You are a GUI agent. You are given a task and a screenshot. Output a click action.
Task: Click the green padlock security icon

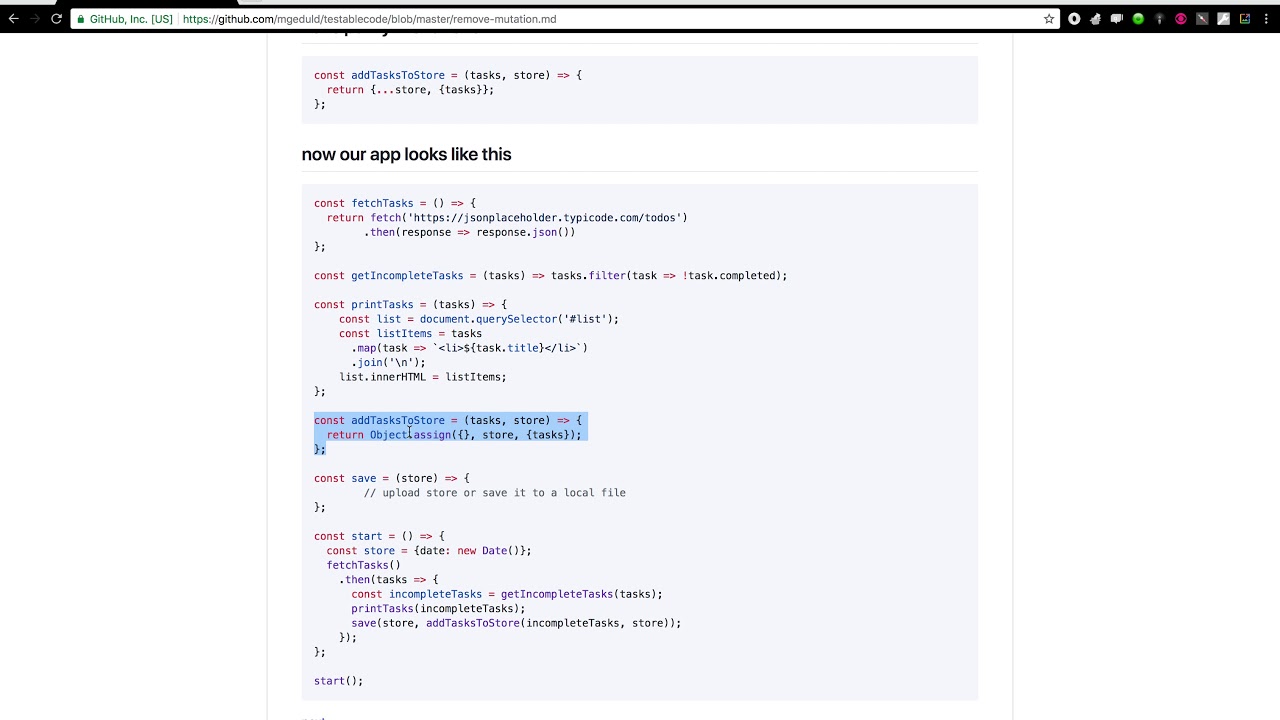point(81,19)
